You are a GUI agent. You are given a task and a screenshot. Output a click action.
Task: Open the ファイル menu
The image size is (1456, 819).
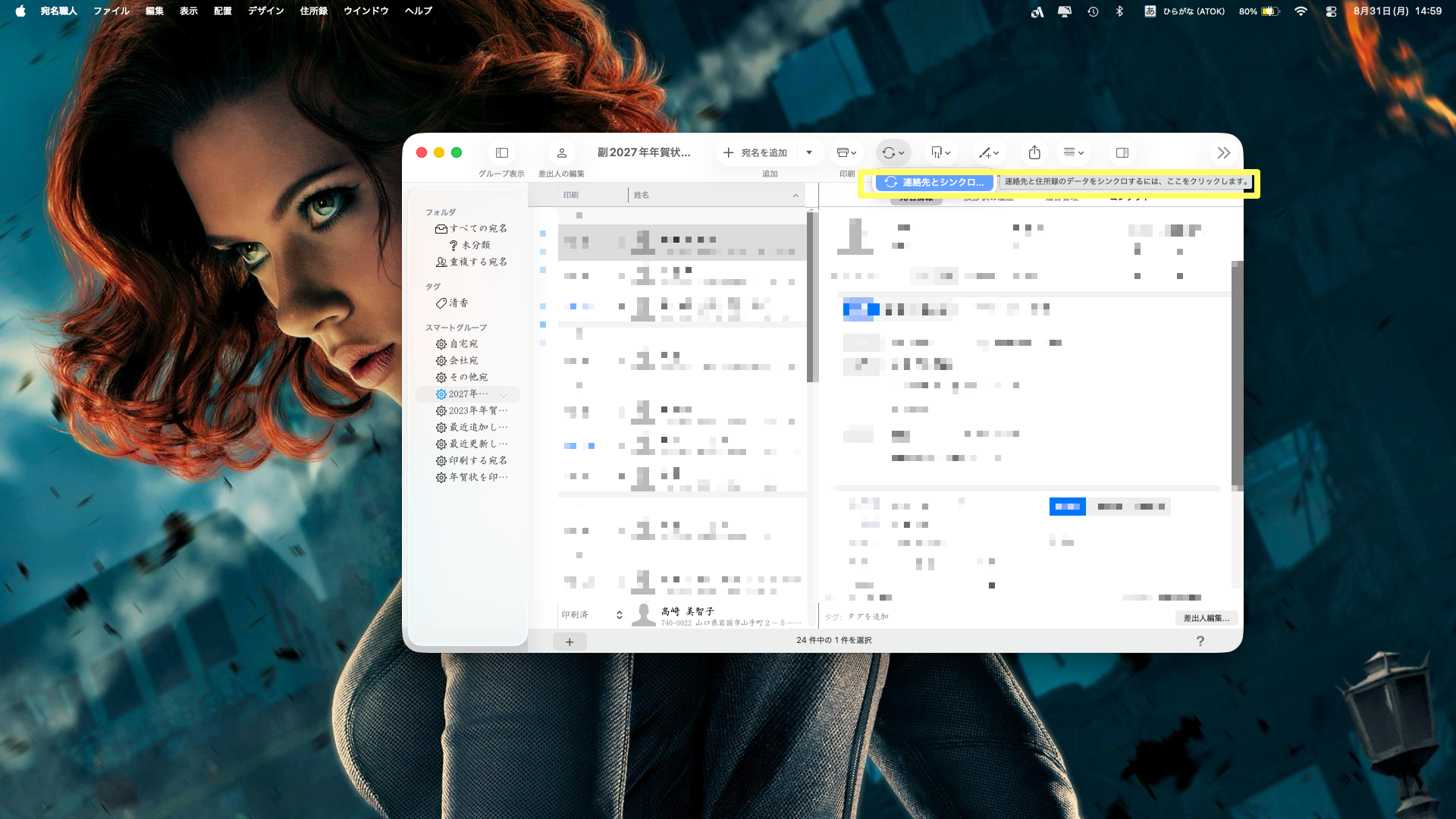pos(111,11)
